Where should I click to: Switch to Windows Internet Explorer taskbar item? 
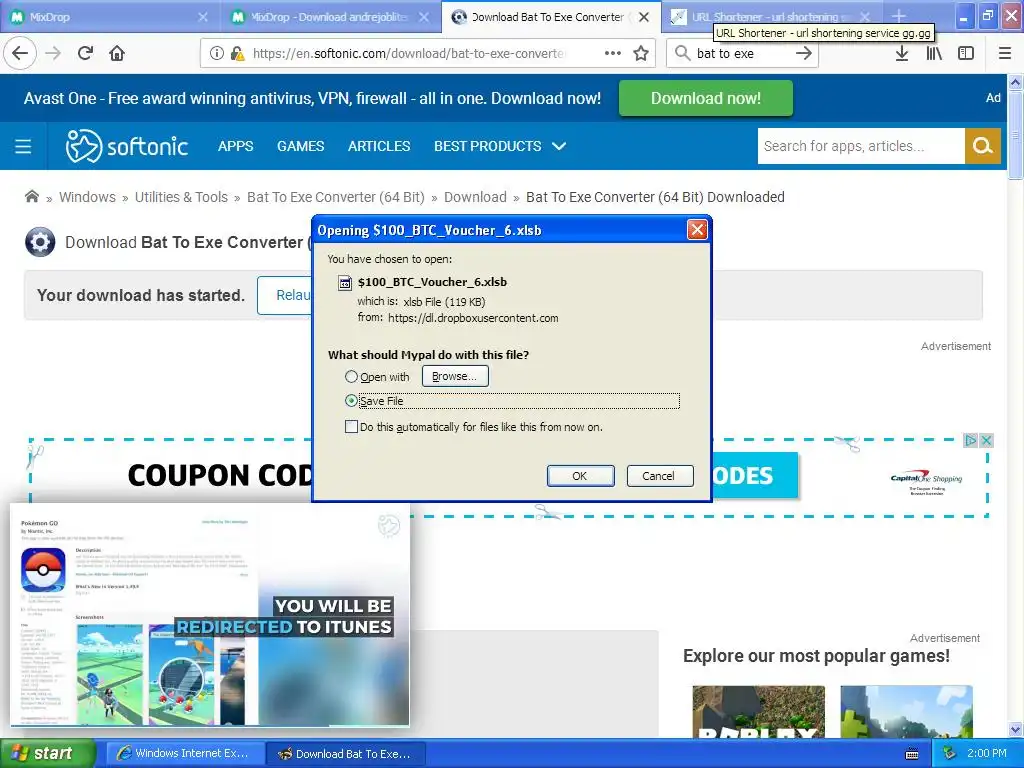pos(185,754)
